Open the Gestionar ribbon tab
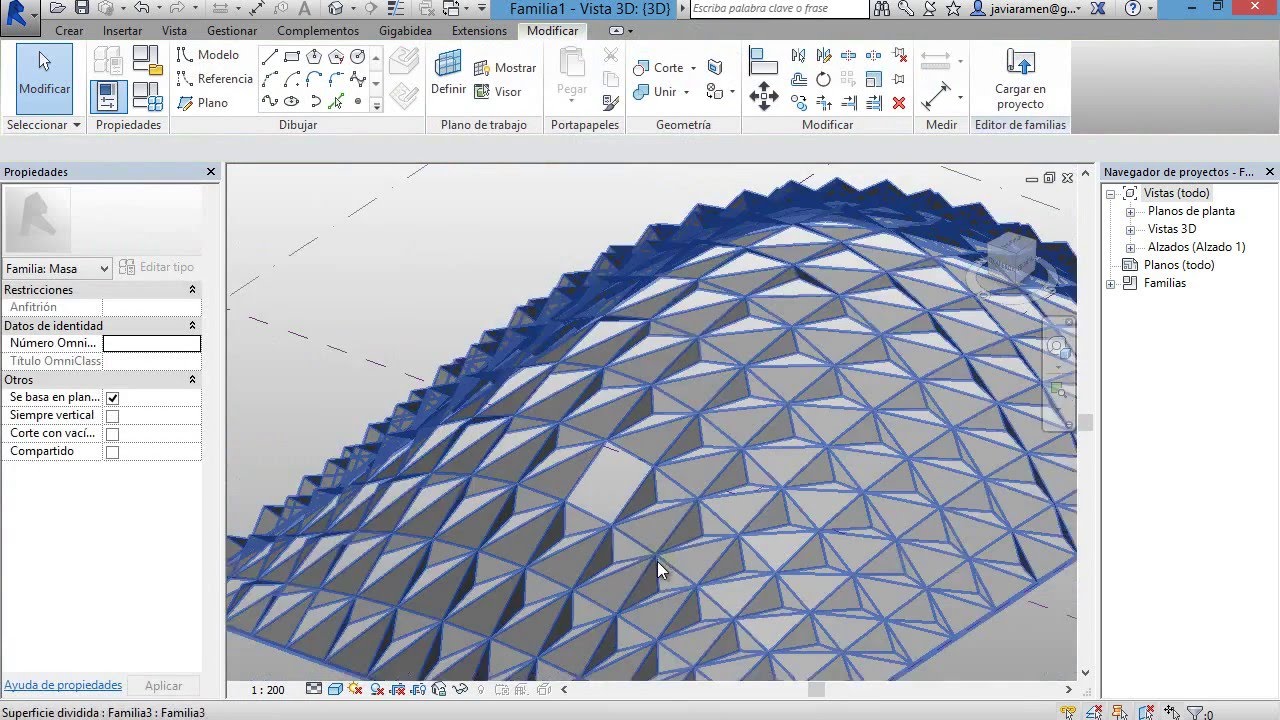This screenshot has height=720, width=1280. coord(232,31)
